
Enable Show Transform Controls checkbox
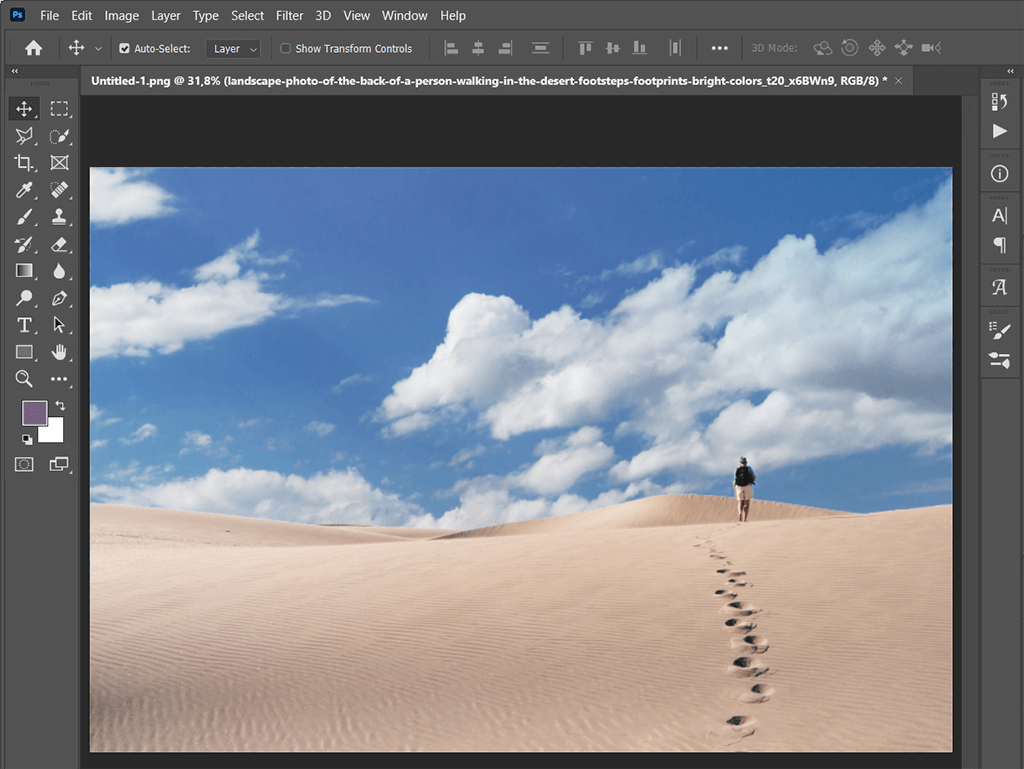click(285, 48)
